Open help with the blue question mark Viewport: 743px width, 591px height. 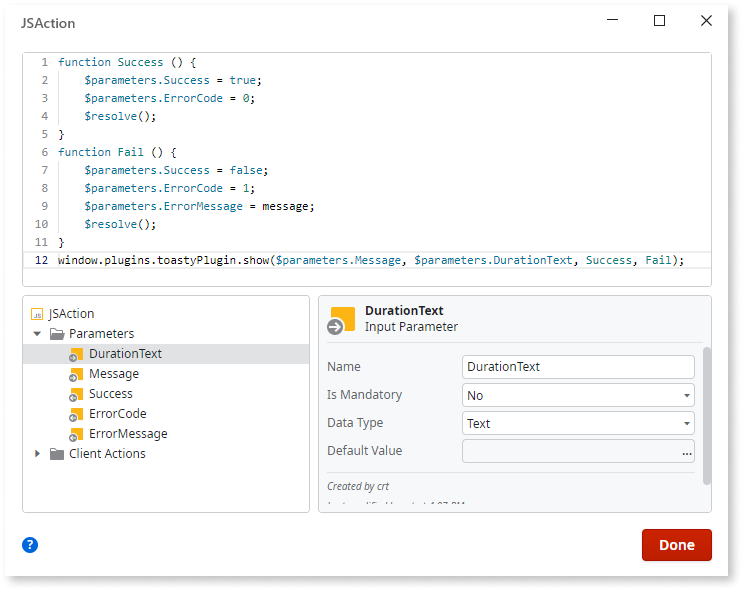point(30,545)
